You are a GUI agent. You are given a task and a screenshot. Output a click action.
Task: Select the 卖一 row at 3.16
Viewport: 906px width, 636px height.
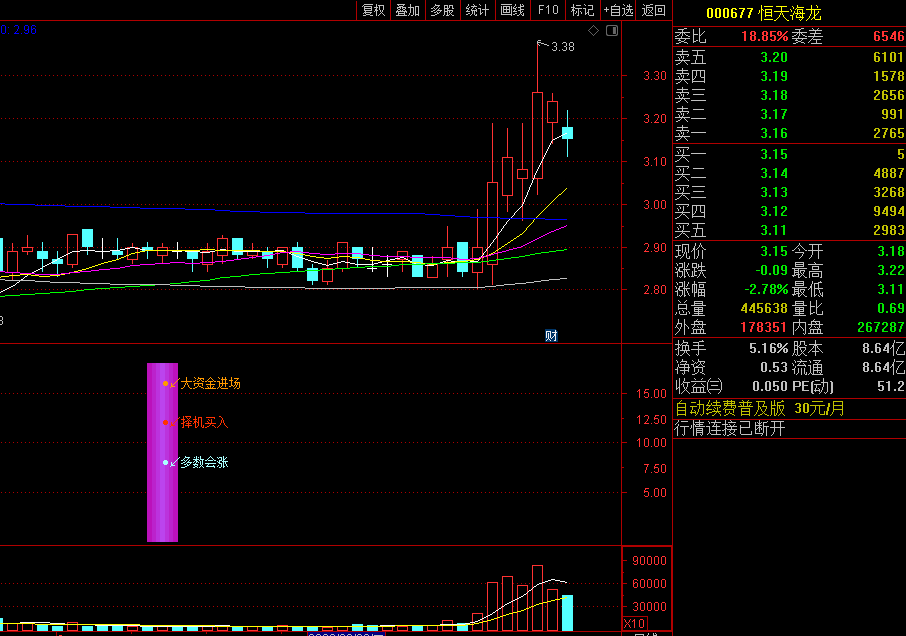[789, 133]
